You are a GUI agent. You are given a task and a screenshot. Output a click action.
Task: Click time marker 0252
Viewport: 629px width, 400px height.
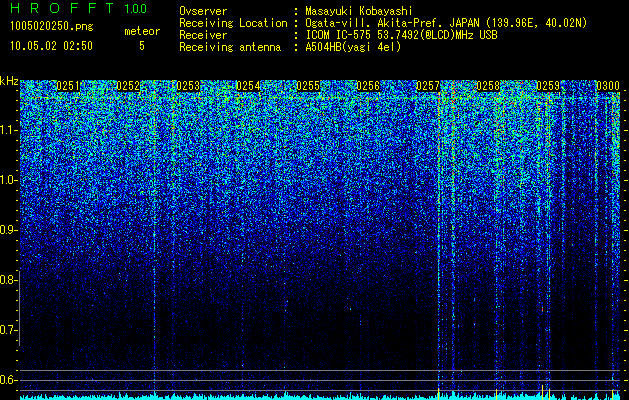(128, 86)
